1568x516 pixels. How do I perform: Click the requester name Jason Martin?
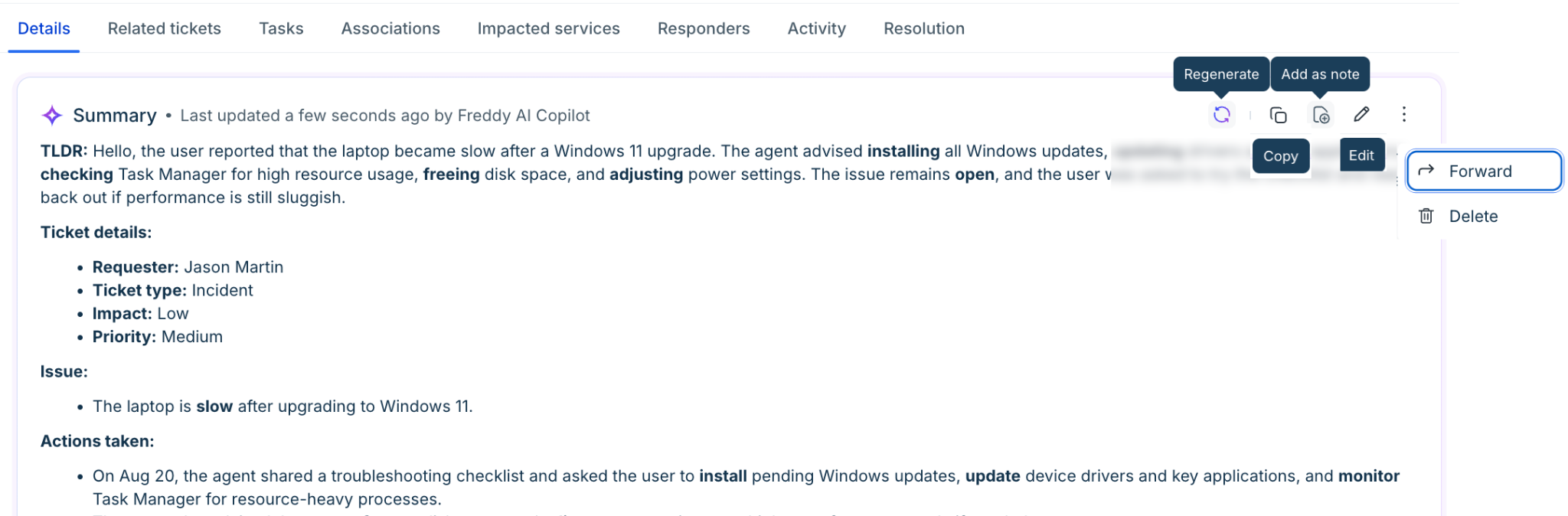click(234, 267)
